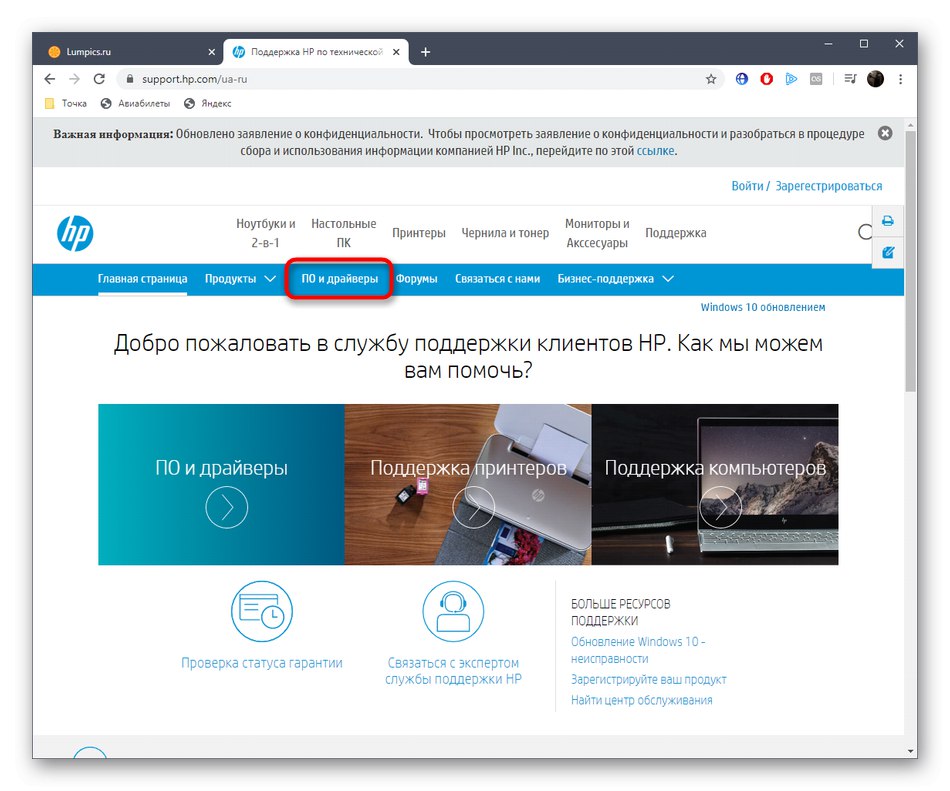The width and height of the screenshot is (950, 791).
Task: Click scrollbar down arrow
Action: click(911, 751)
